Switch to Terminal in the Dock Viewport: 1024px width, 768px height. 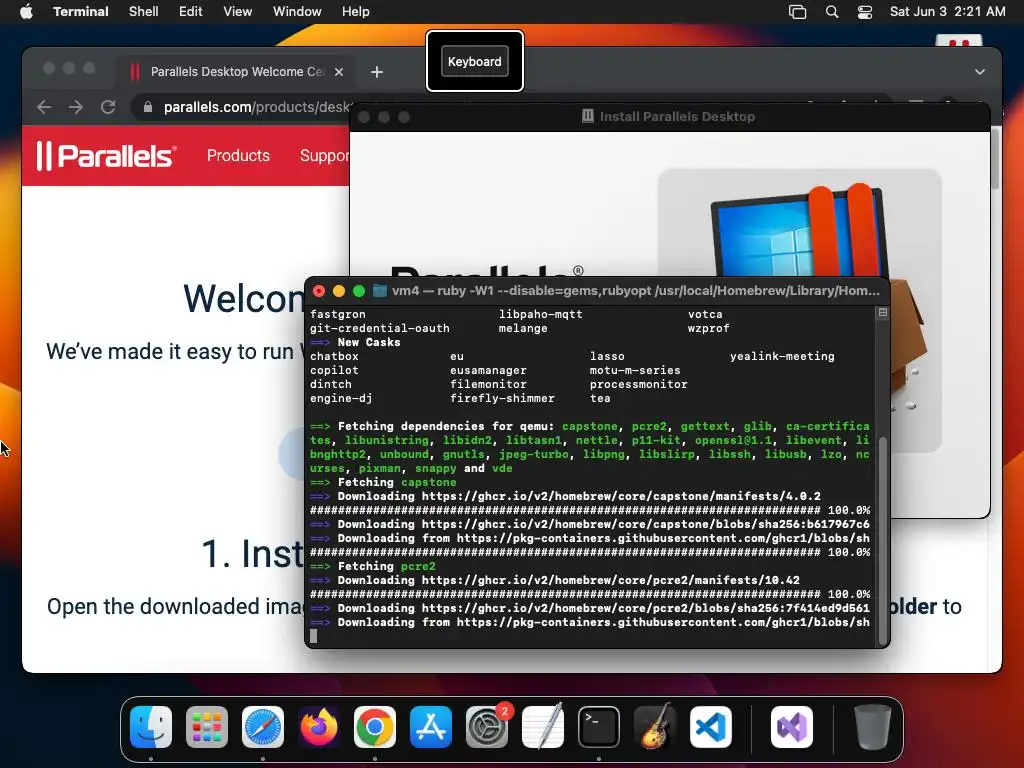tap(599, 727)
